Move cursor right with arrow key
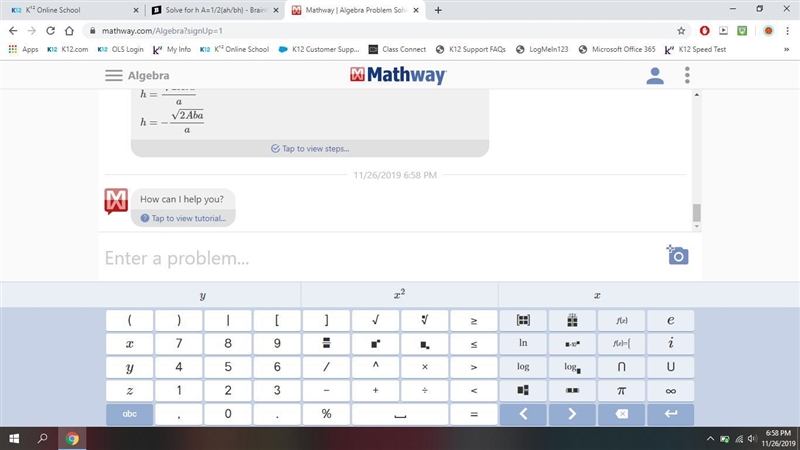This screenshot has height=450, width=800. click(x=572, y=414)
